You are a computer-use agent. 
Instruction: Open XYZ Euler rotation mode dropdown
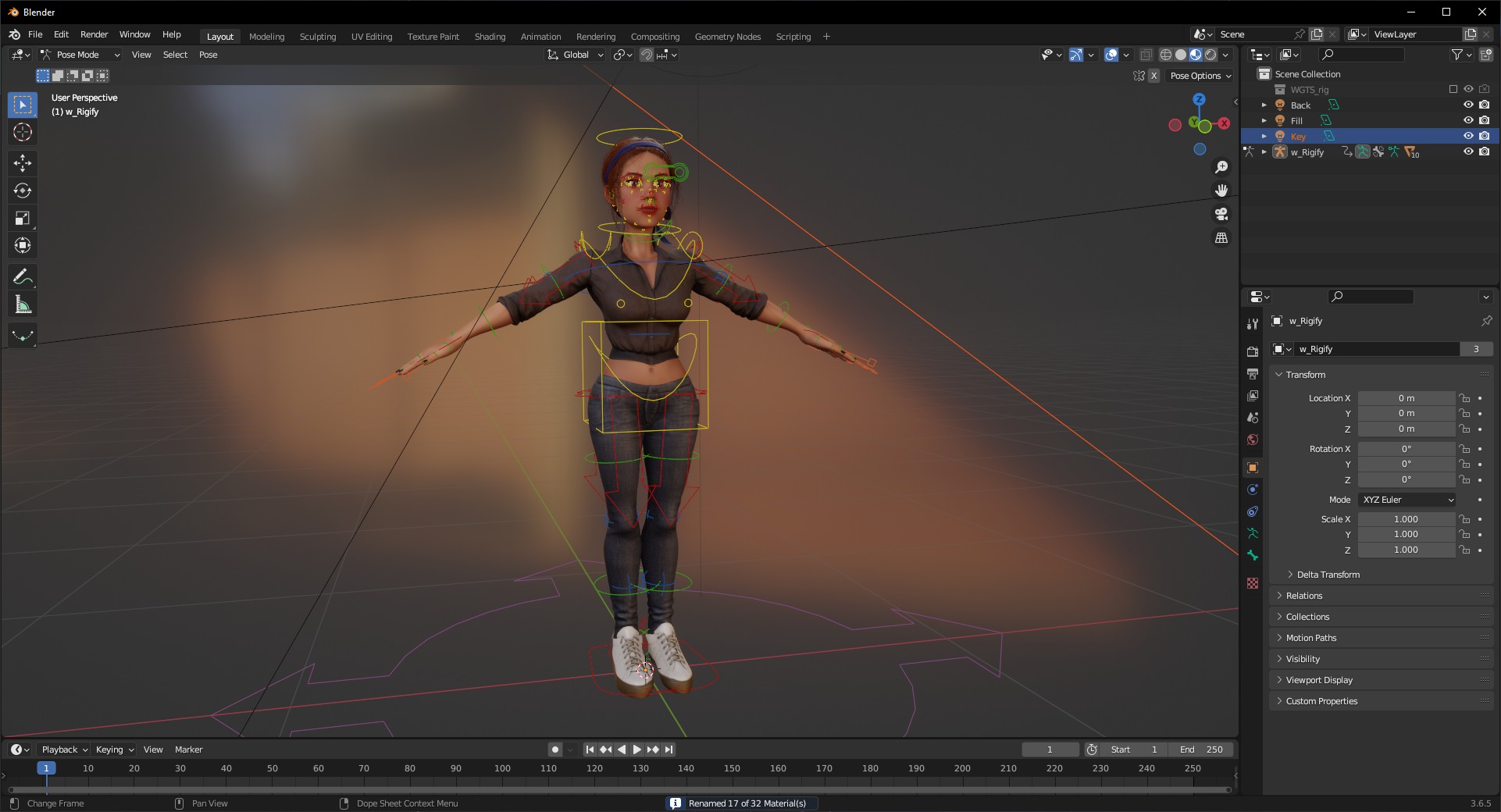point(1407,500)
